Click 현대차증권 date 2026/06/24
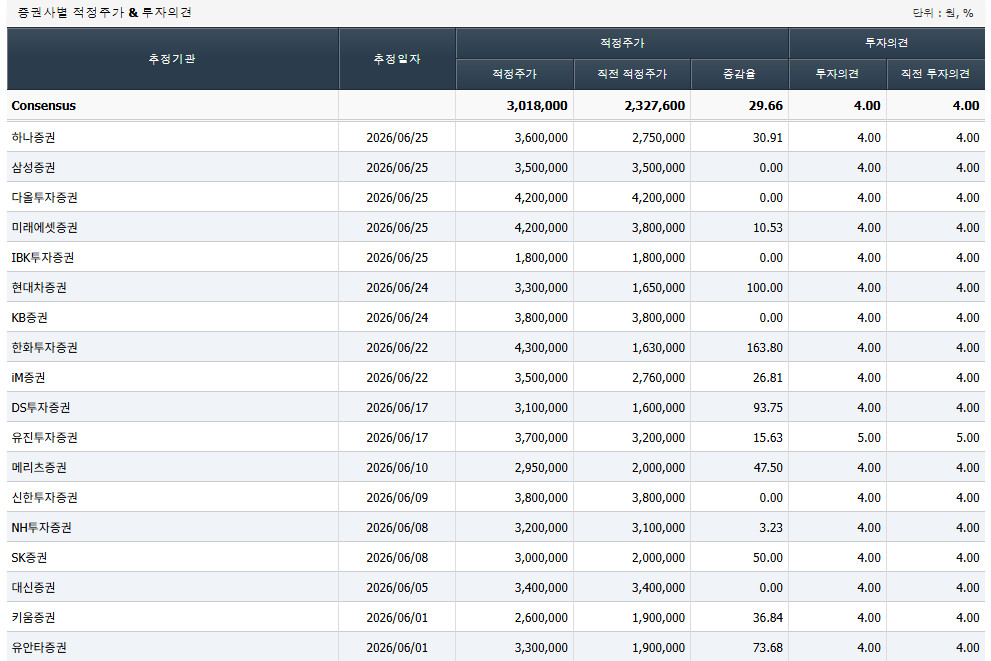 click(397, 288)
